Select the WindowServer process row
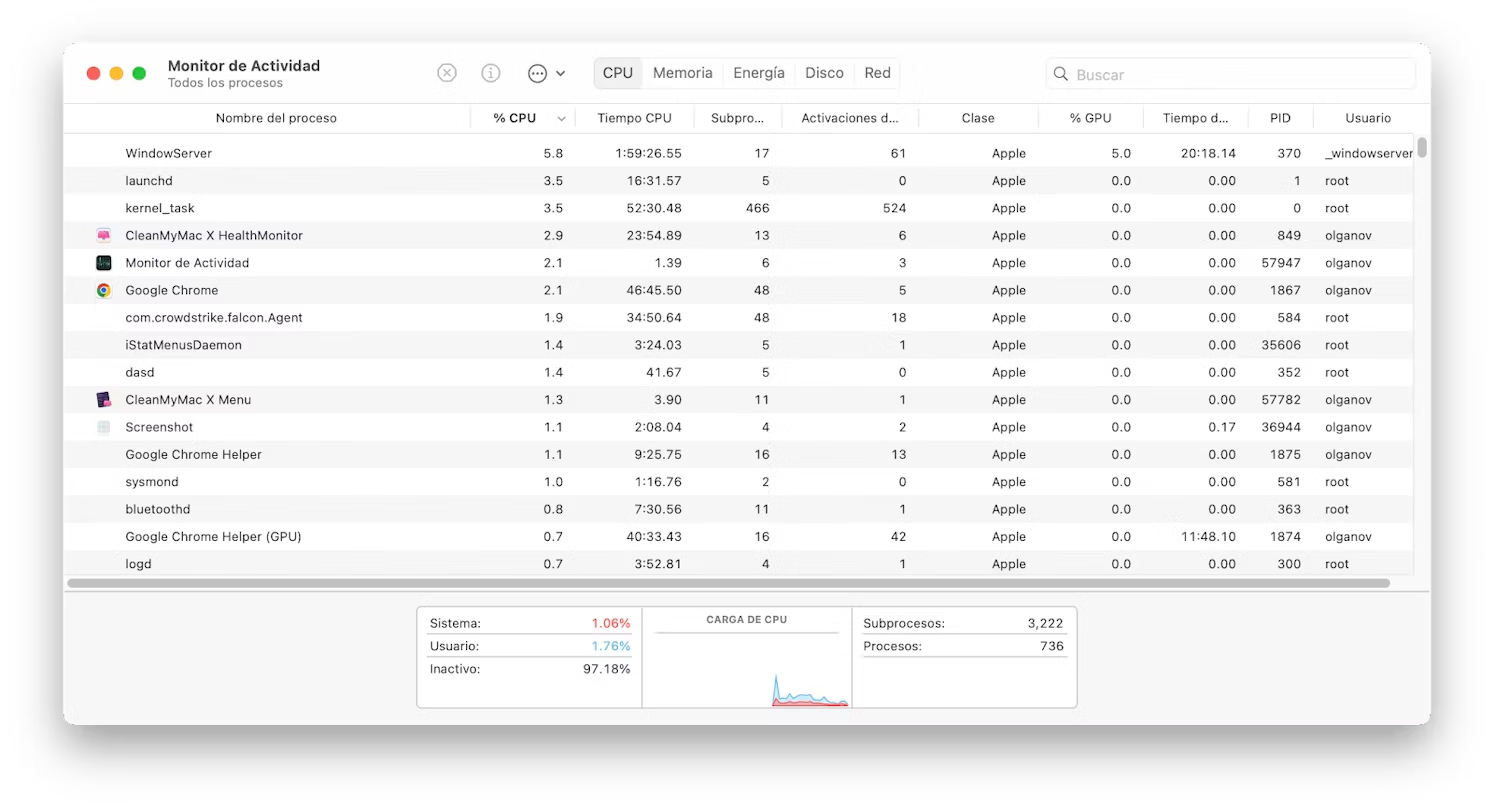This screenshot has width=1494, height=809. click(740, 154)
